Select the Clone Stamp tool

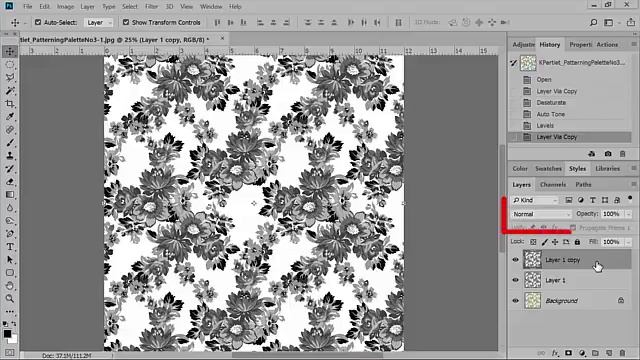tap(10, 156)
